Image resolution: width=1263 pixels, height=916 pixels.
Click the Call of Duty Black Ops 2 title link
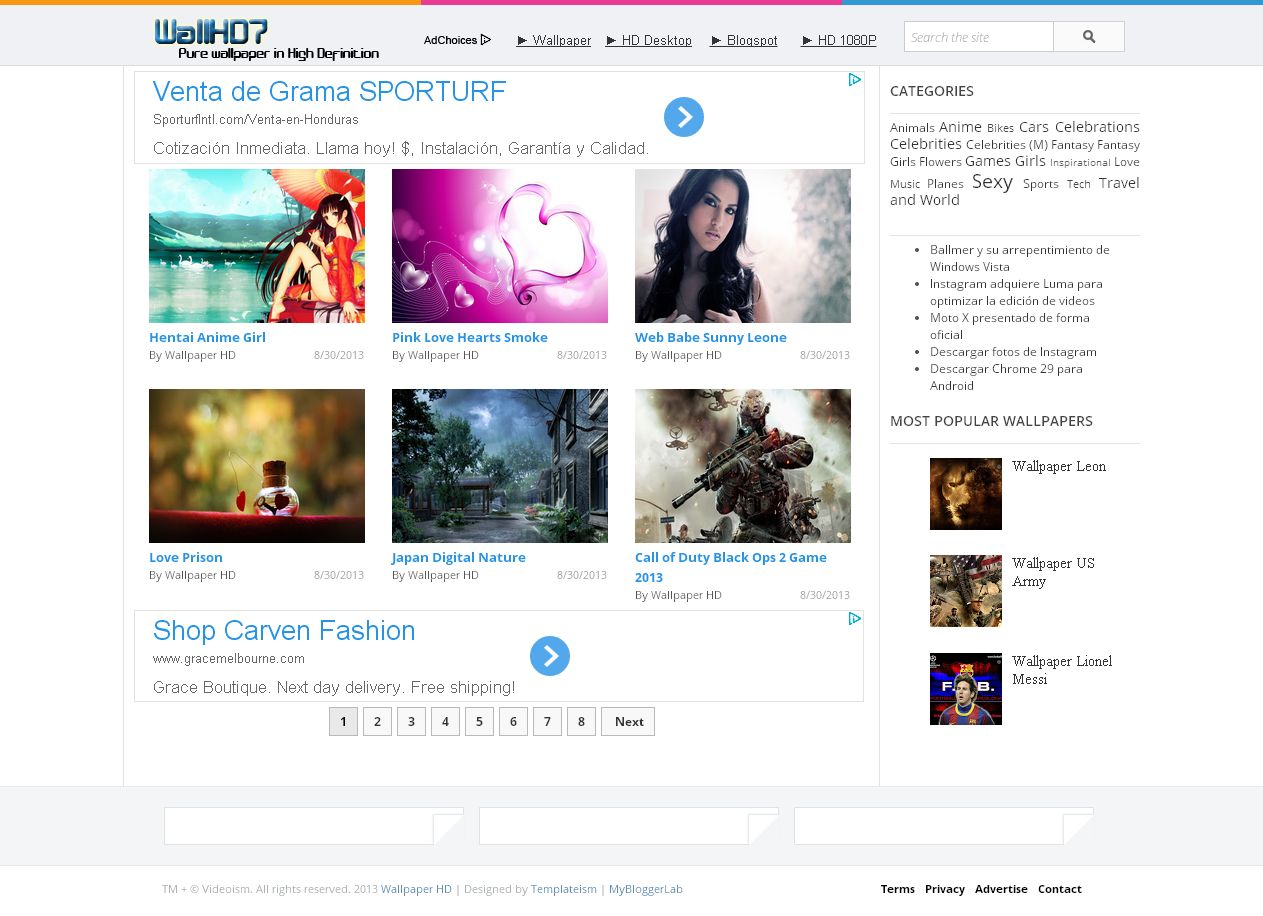pyautogui.click(x=731, y=567)
